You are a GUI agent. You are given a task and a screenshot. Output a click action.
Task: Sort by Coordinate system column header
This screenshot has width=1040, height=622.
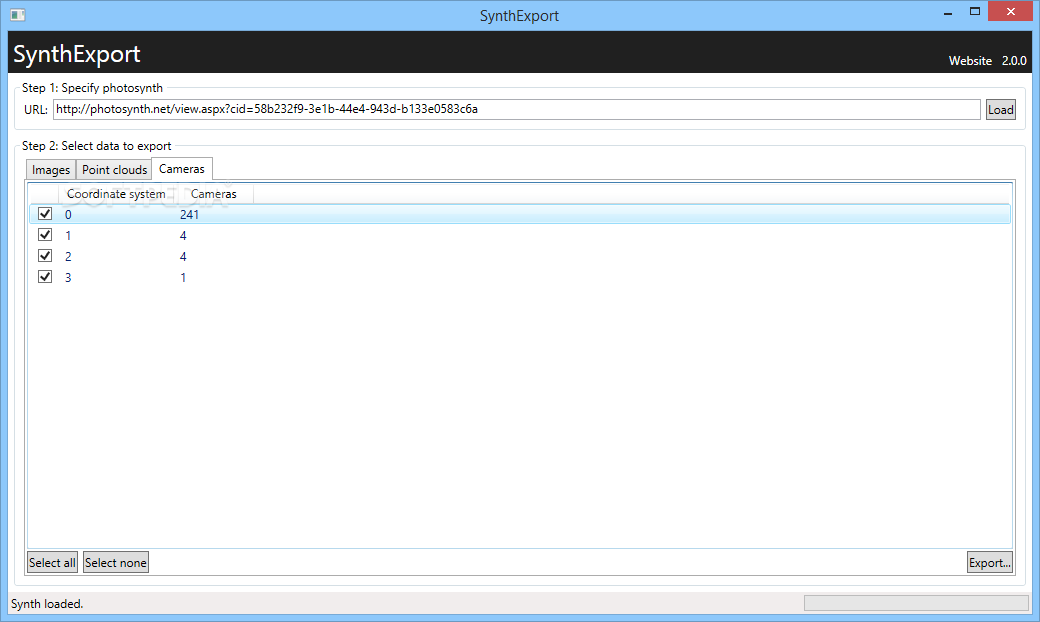coord(116,194)
